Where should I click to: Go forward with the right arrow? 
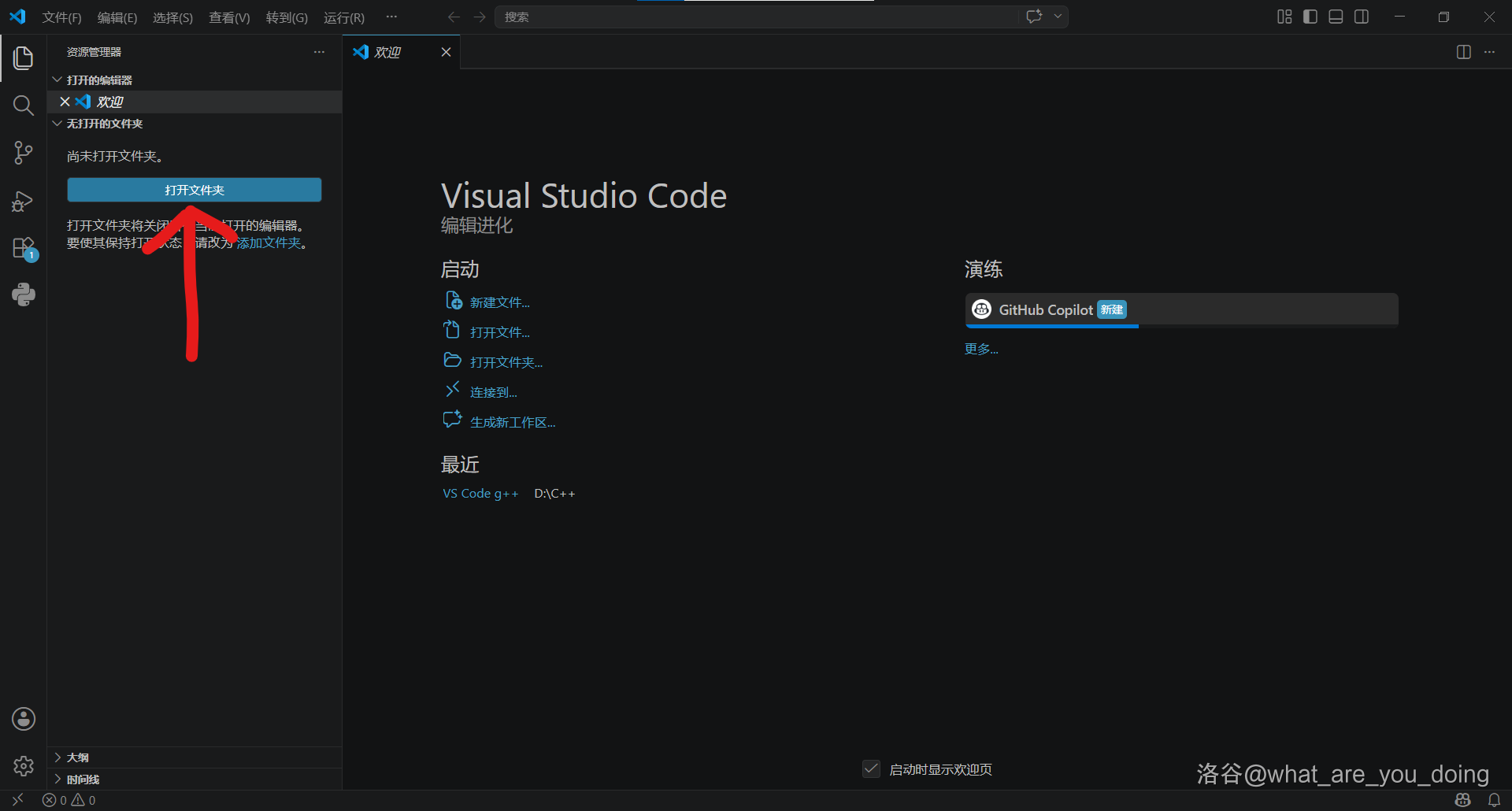coord(480,17)
